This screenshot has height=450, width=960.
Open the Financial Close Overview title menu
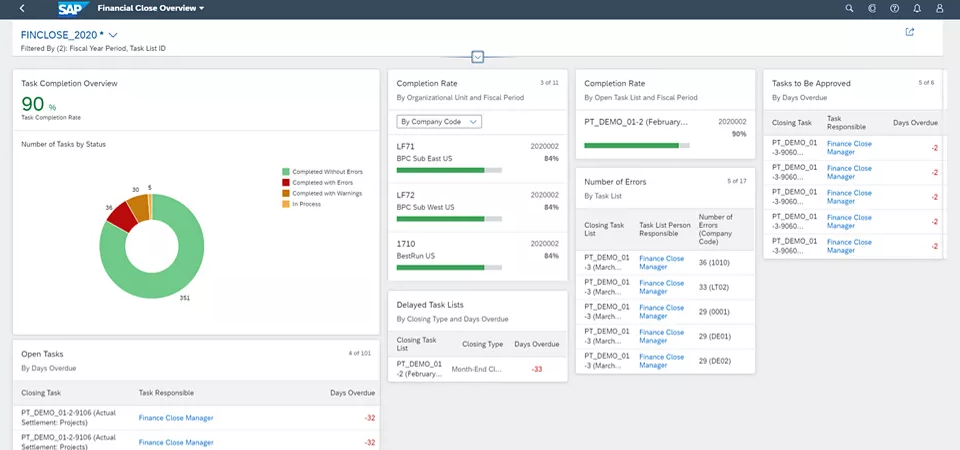point(151,8)
